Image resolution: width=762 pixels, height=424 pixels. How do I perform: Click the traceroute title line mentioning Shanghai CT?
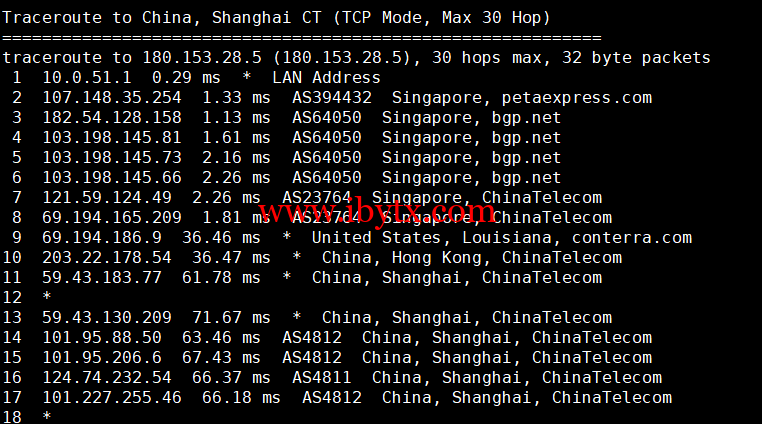(276, 18)
